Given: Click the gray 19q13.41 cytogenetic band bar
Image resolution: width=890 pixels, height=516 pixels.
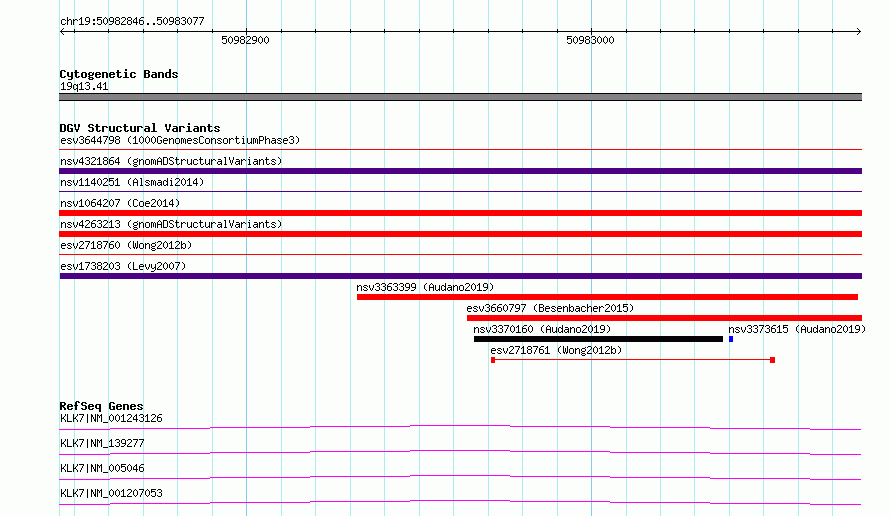Looking at the screenshot, I should [x=460, y=97].
